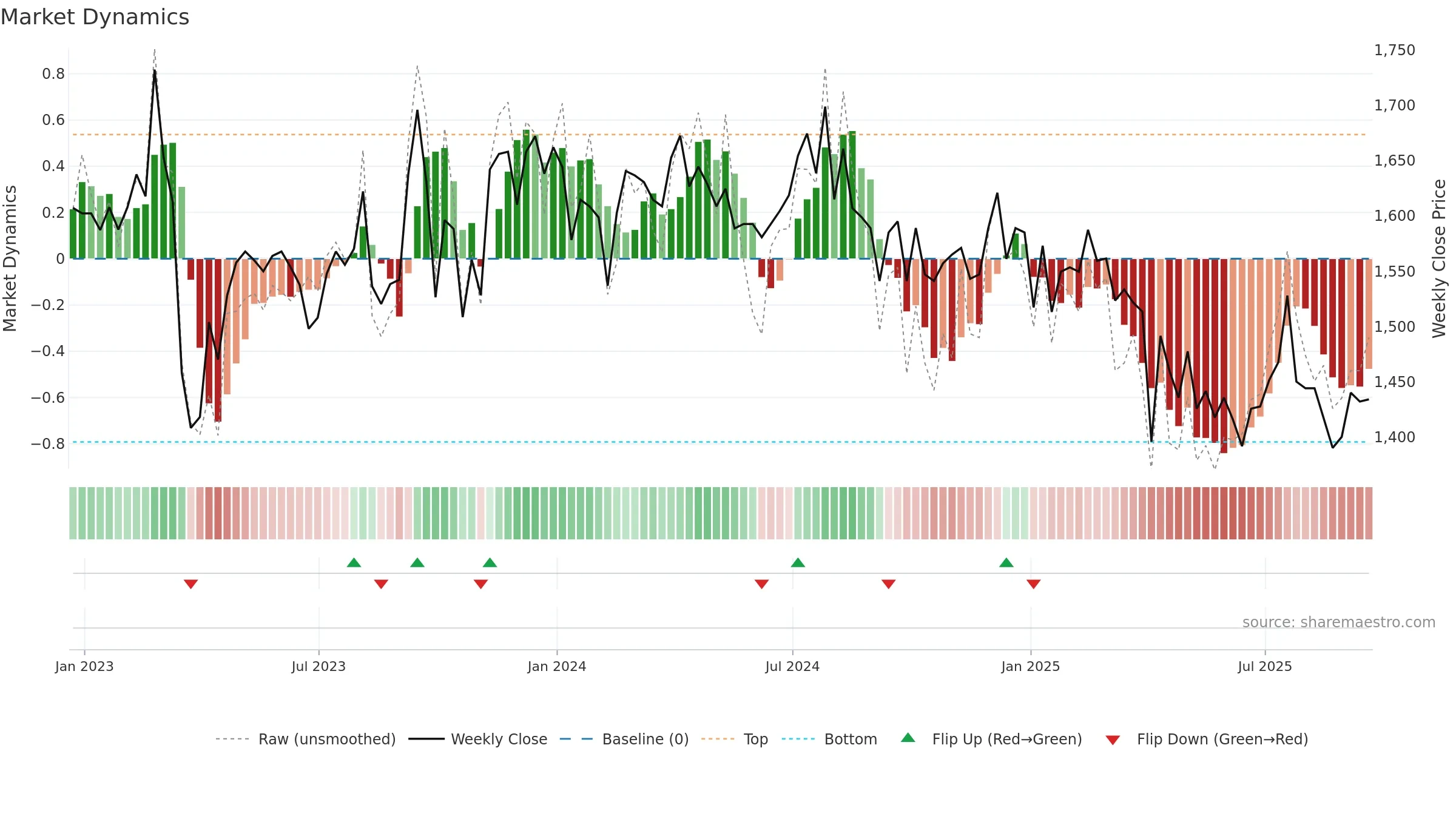Click the 1,750 price tick label
Viewport: 1456px width, 819px height.
tap(1395, 50)
